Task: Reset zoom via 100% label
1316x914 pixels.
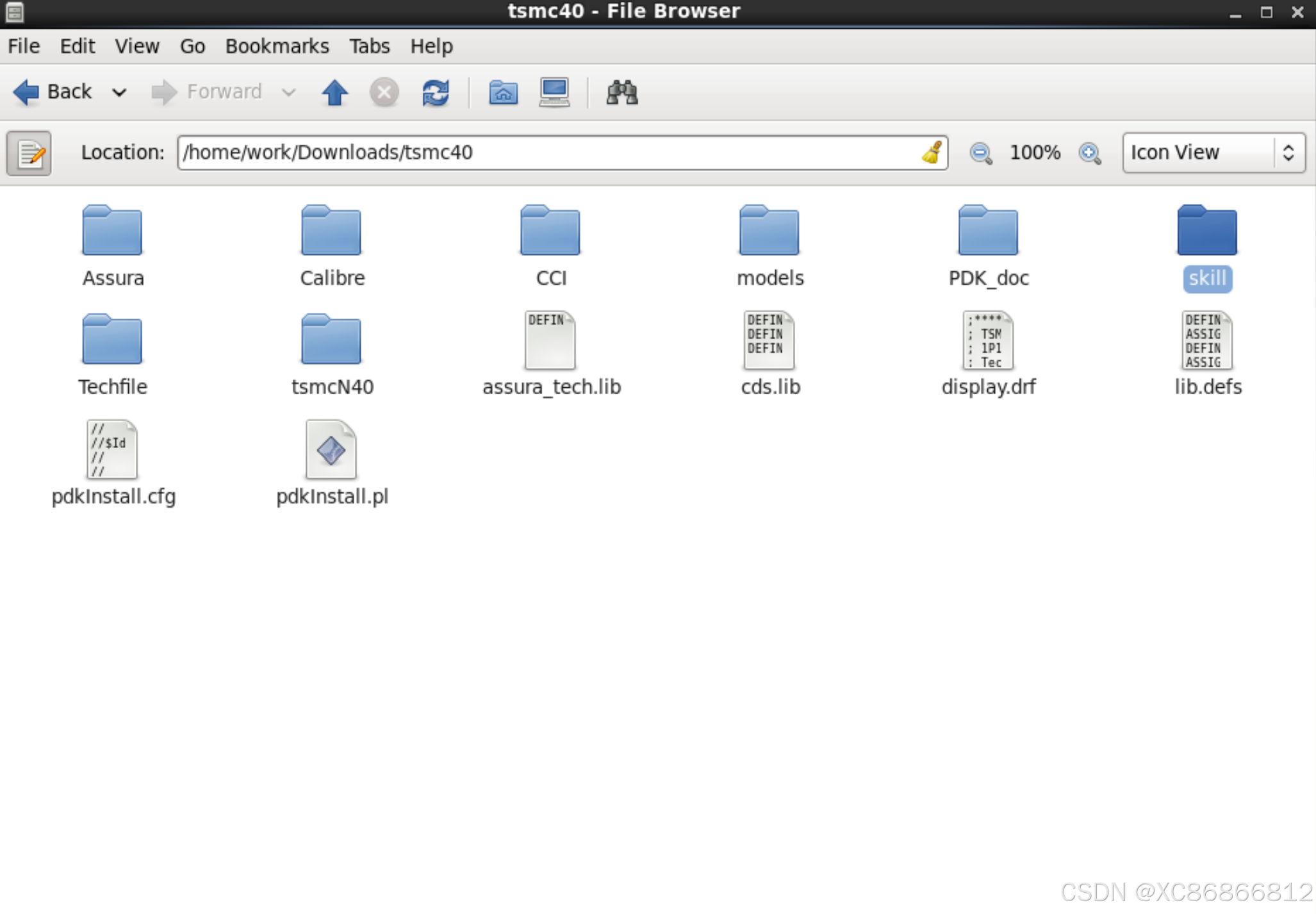Action: point(1035,153)
